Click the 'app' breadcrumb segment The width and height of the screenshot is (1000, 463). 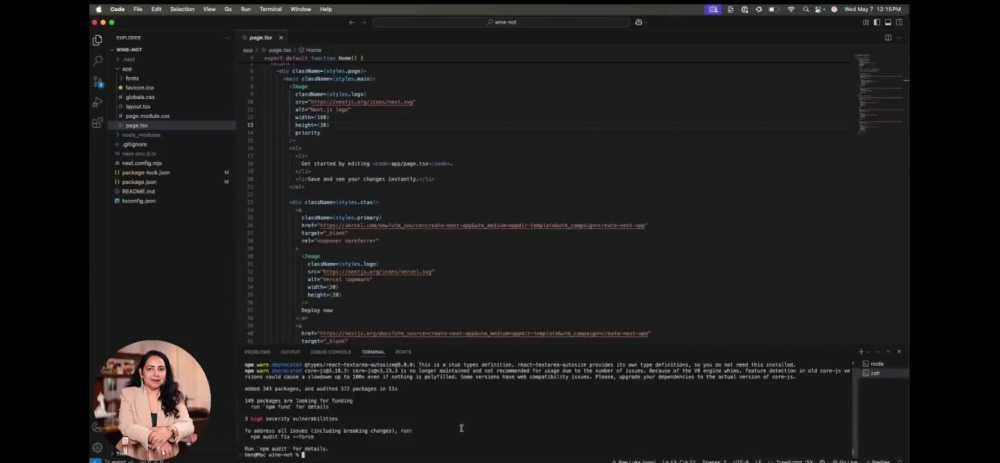(247, 50)
